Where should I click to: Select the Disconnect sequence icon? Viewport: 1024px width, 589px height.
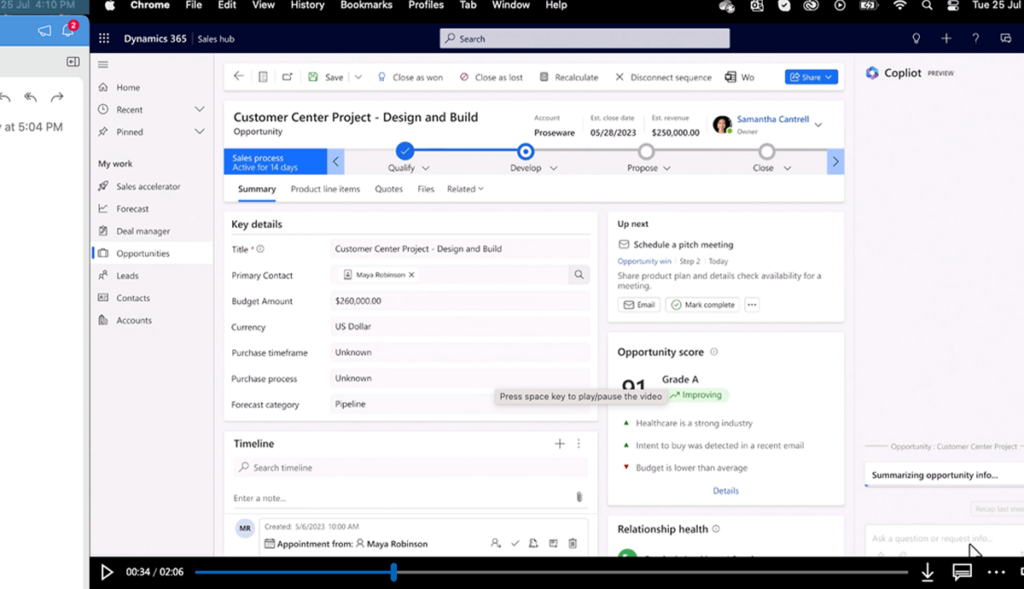[620, 76]
